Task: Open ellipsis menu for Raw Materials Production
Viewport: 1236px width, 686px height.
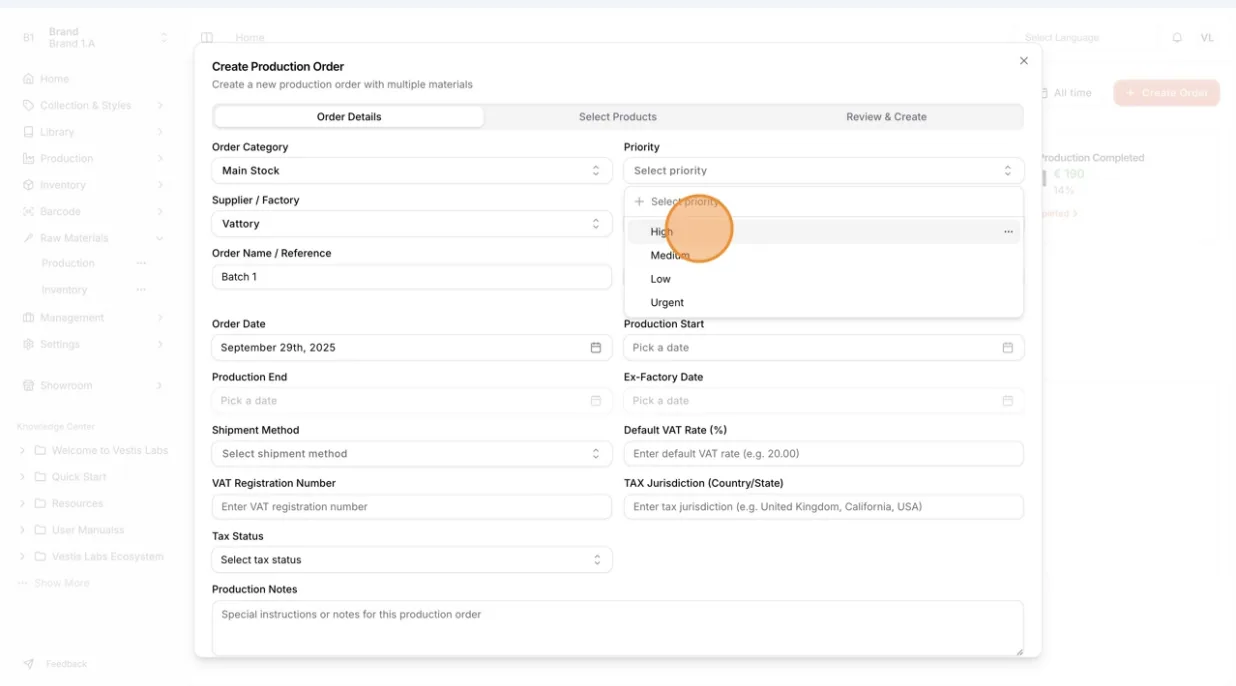Action: click(x=141, y=263)
